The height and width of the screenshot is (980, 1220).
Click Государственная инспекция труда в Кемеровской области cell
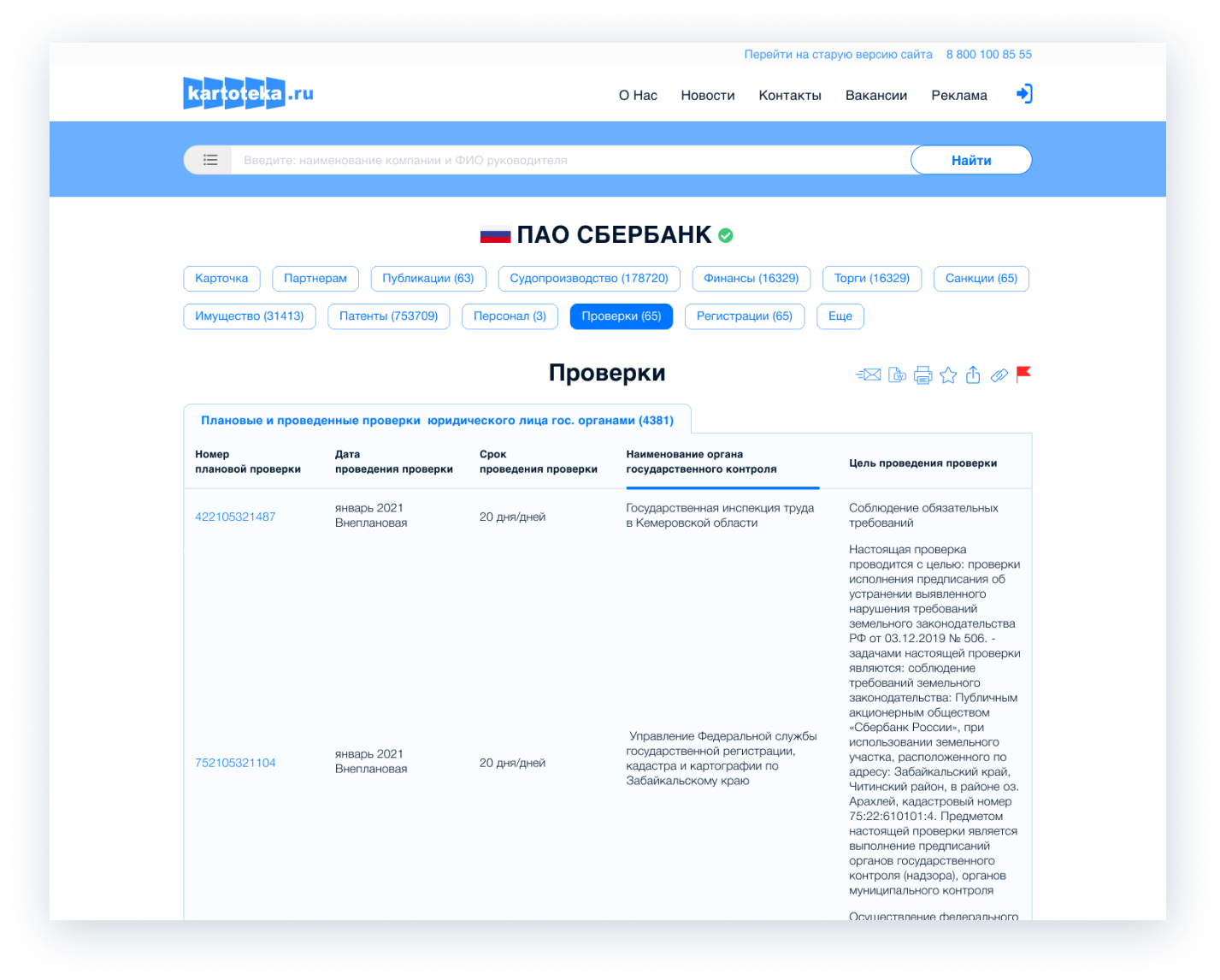pos(720,516)
